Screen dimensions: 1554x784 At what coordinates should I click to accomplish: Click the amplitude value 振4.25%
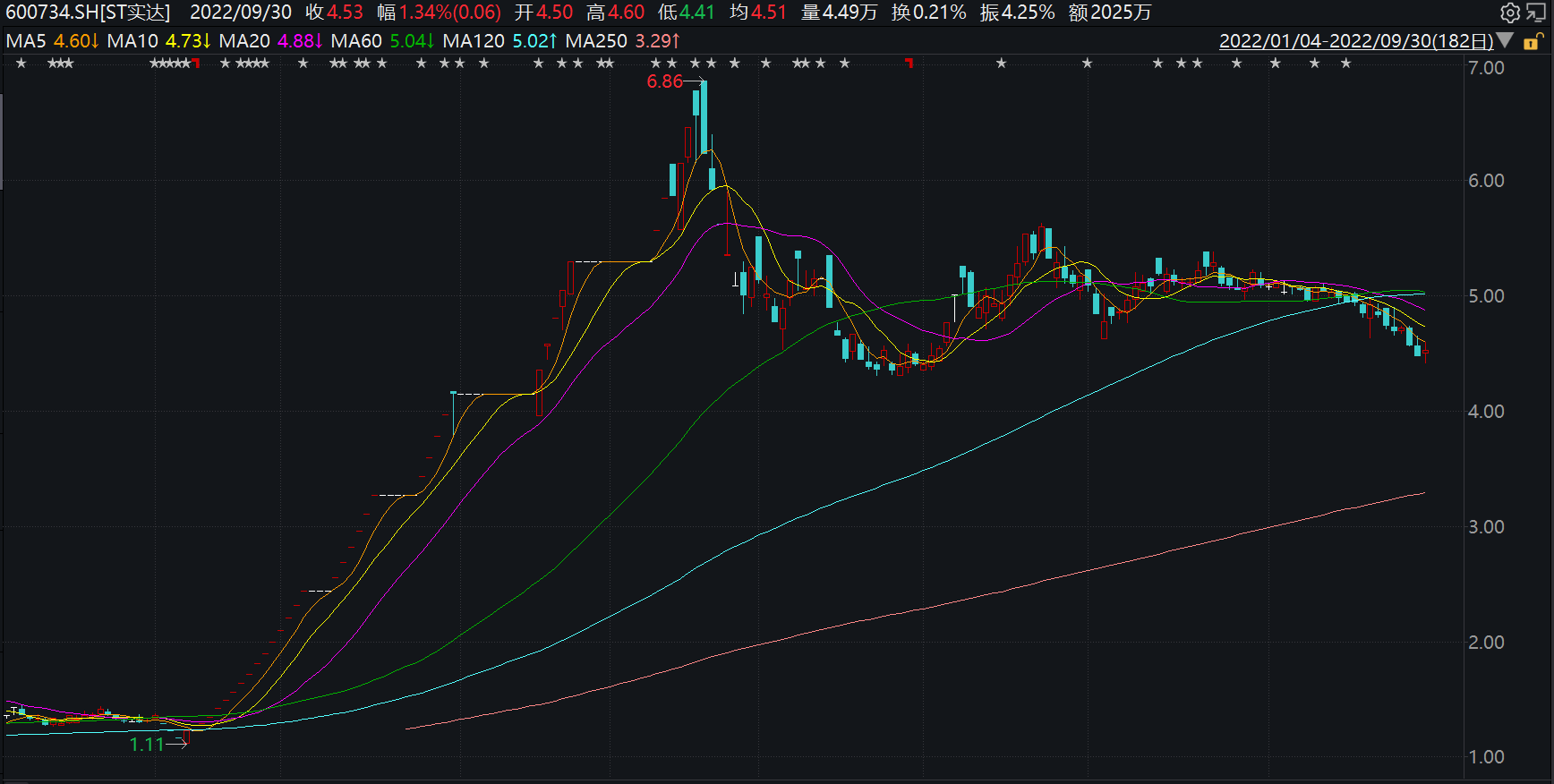(1018, 13)
